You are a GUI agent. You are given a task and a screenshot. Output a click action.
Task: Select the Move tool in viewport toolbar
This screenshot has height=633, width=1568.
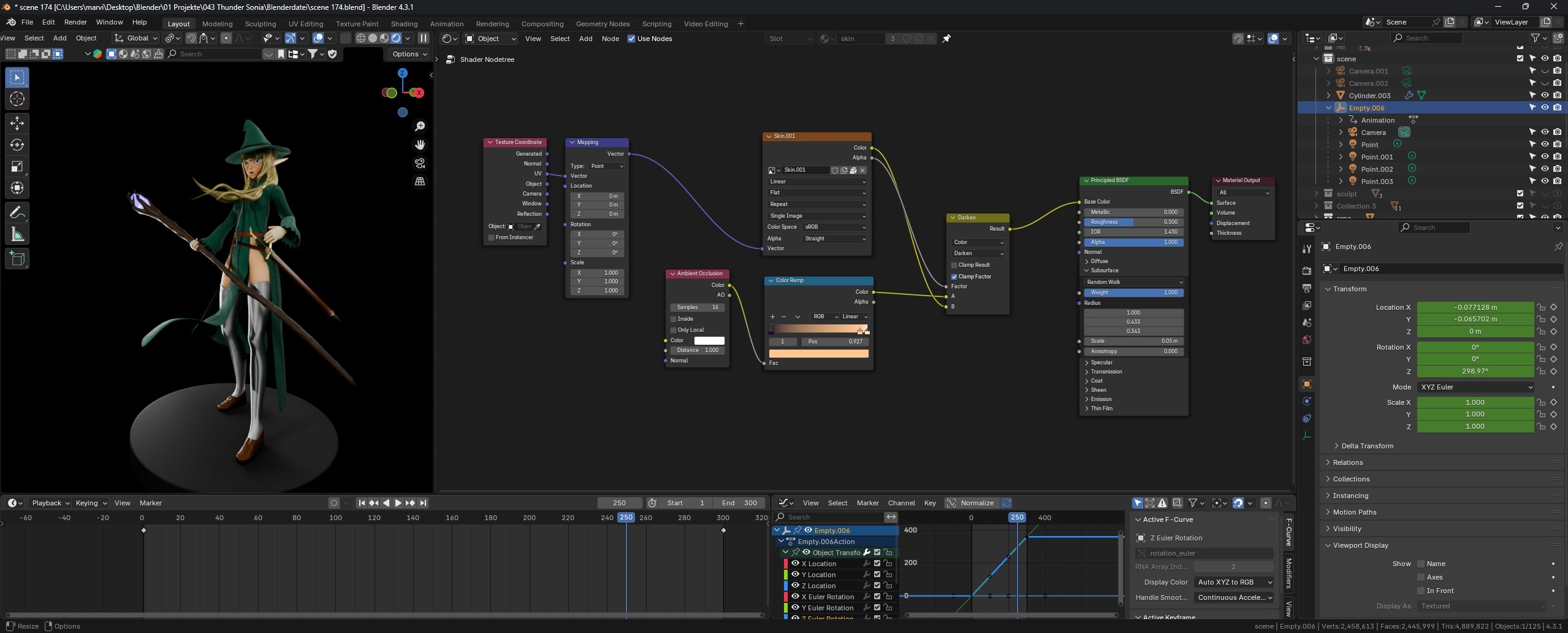tap(17, 123)
